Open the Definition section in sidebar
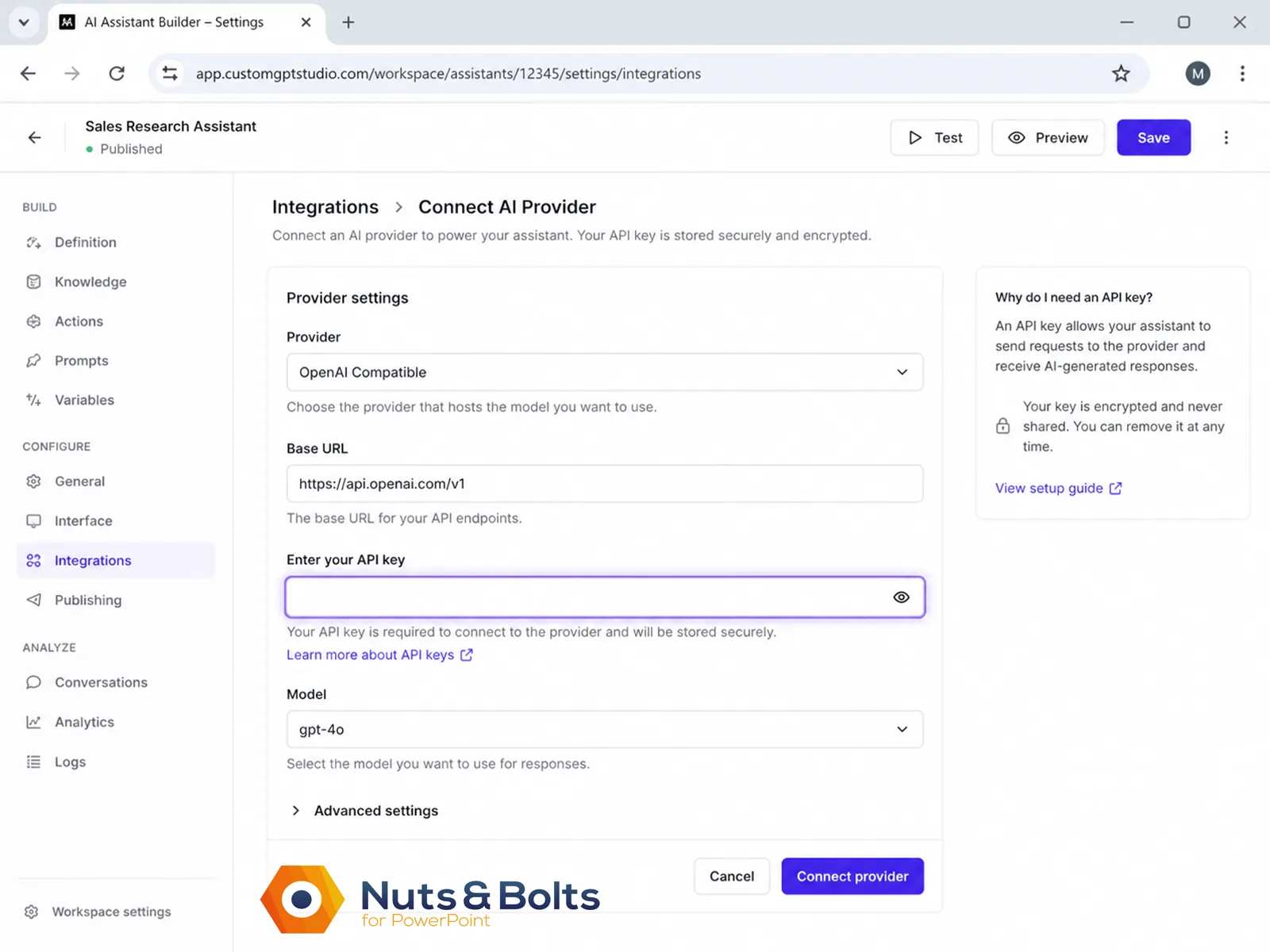This screenshot has width=1270, height=952. click(116, 243)
